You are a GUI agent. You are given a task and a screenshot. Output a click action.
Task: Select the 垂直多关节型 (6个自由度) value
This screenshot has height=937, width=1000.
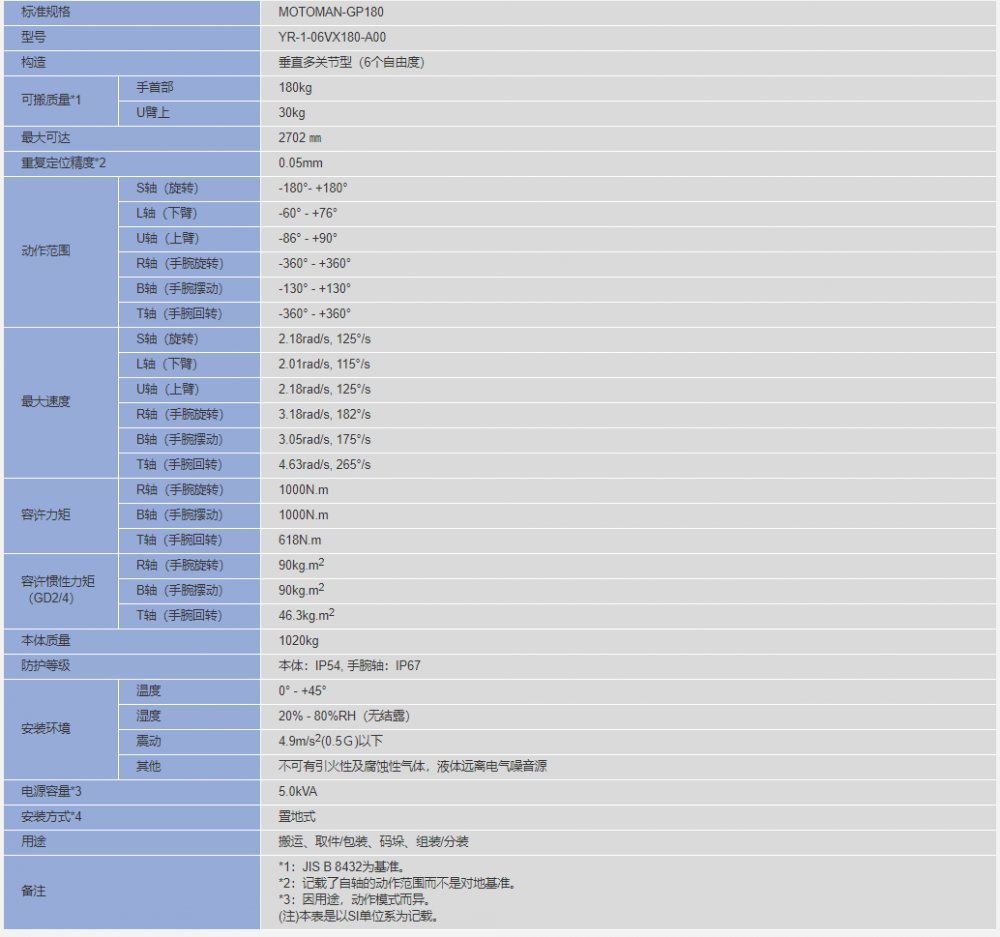point(351,63)
